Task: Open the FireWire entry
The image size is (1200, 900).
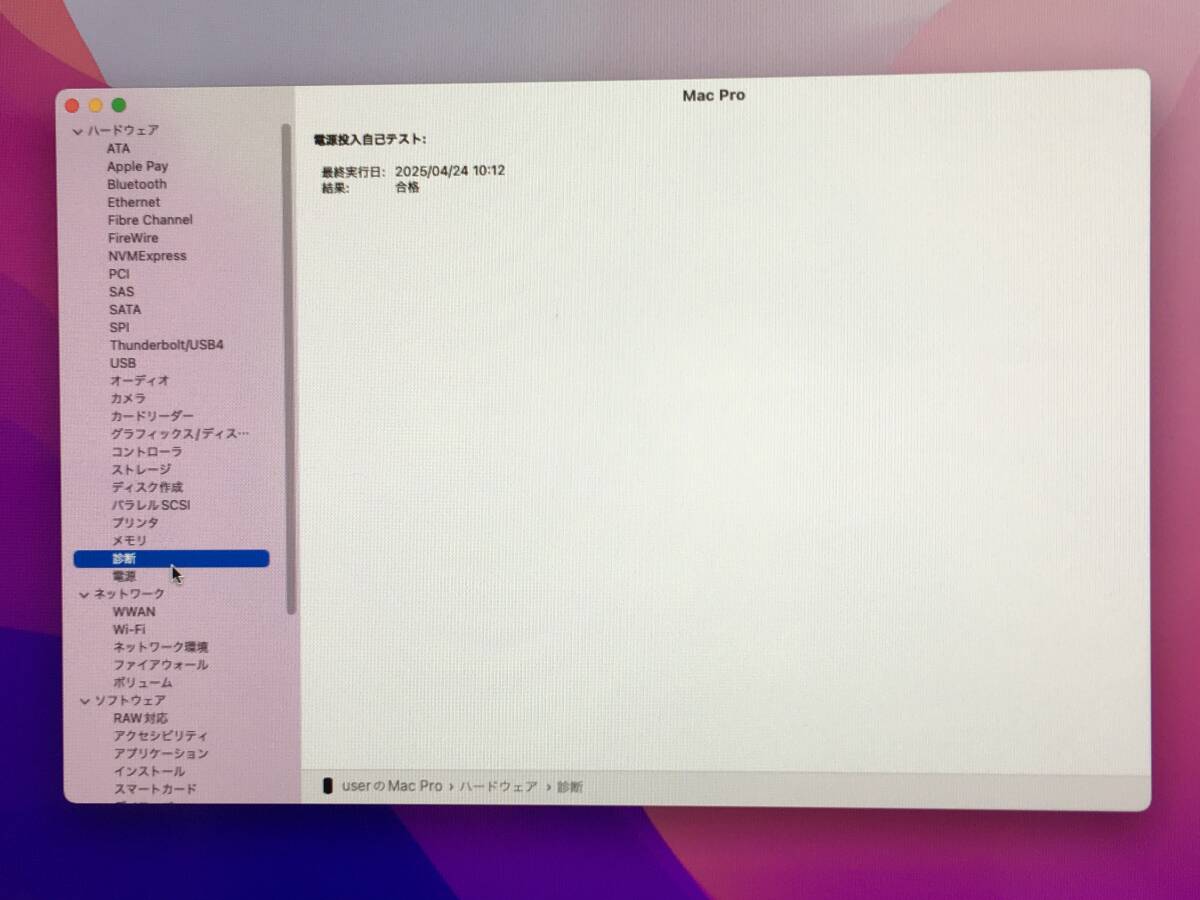Action: tap(133, 238)
